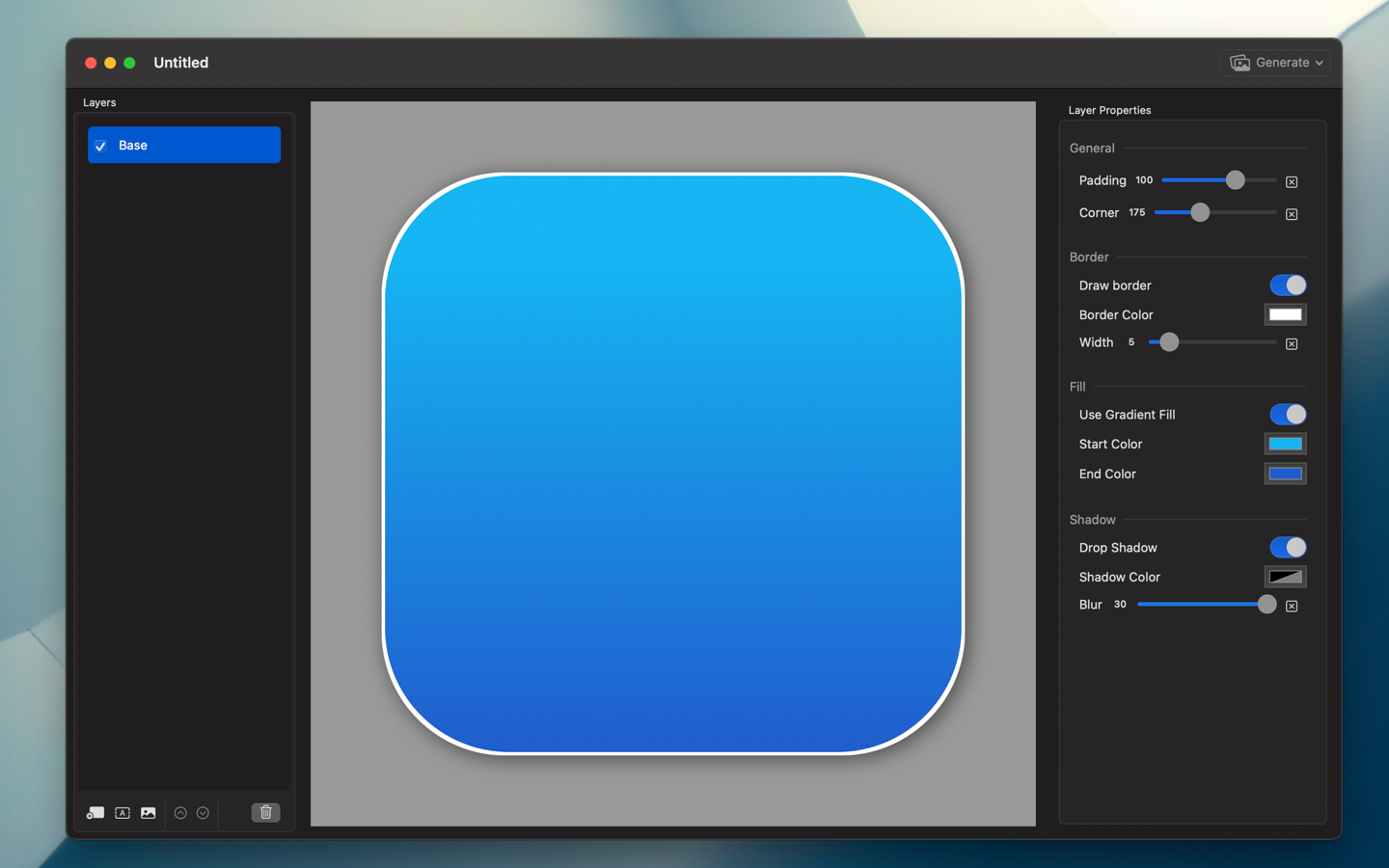Pick a new gradient End Color
The image size is (1389, 868).
coord(1285,474)
